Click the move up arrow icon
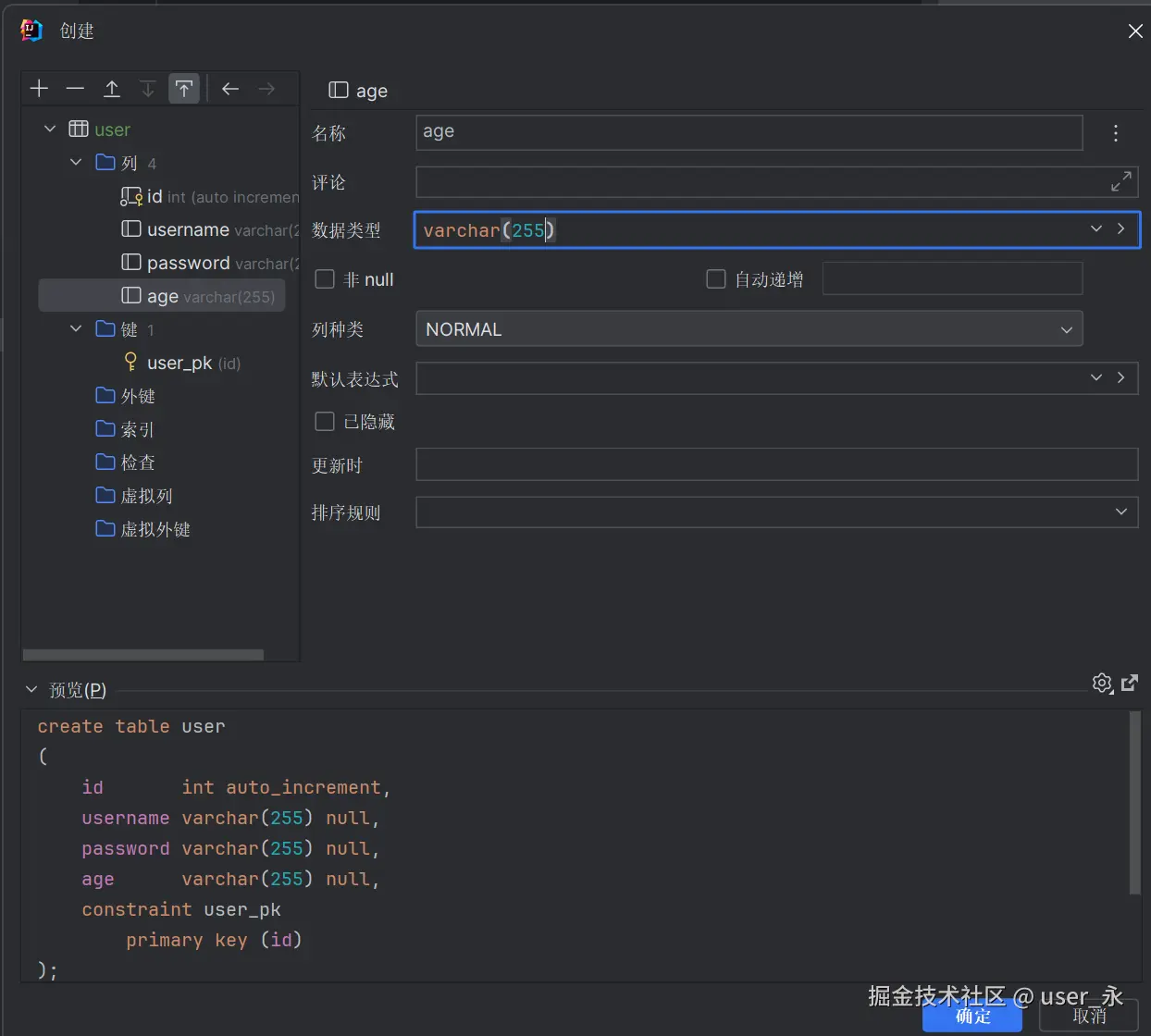 pos(112,89)
